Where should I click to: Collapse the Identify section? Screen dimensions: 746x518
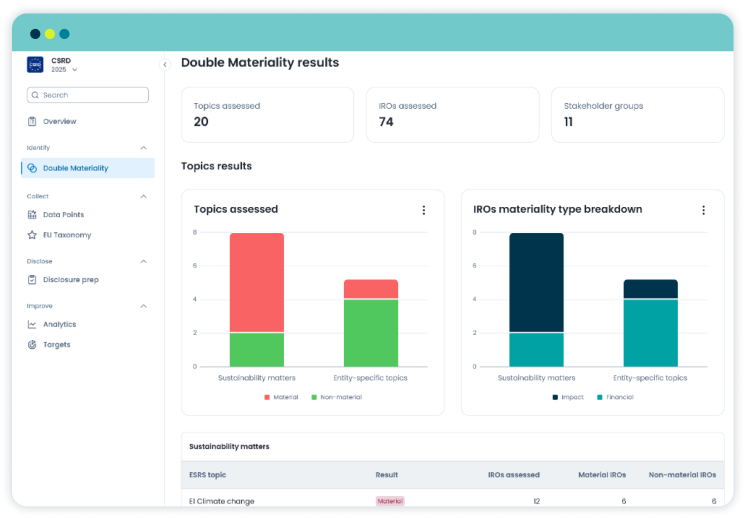(x=143, y=148)
